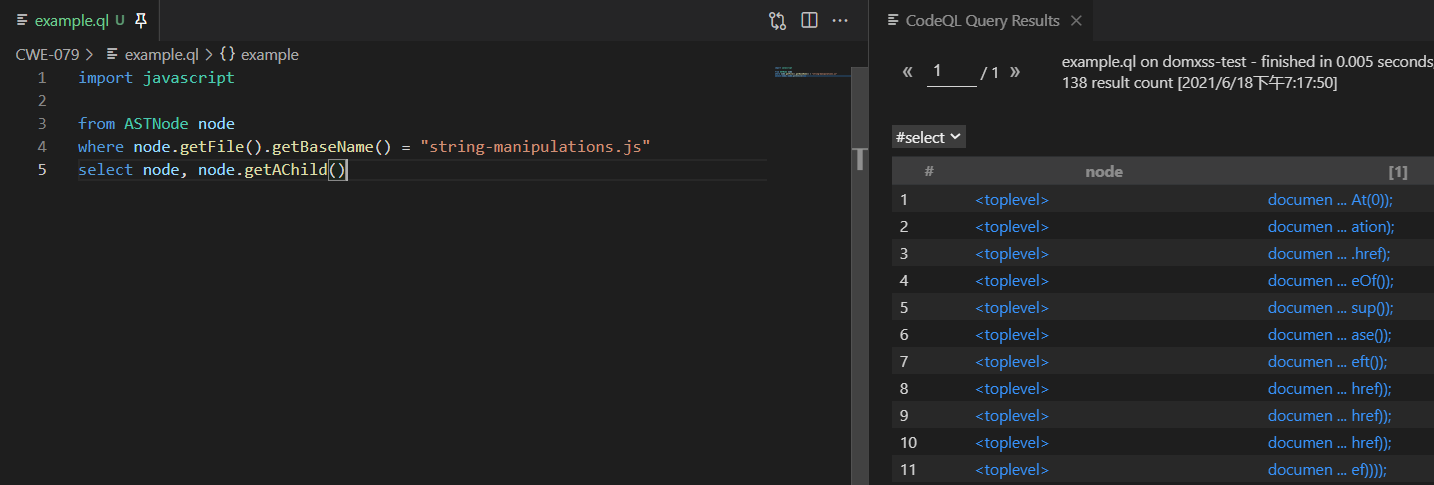Open <toplevel> link in row 2
The width and height of the screenshot is (1434, 485).
pos(1012,227)
